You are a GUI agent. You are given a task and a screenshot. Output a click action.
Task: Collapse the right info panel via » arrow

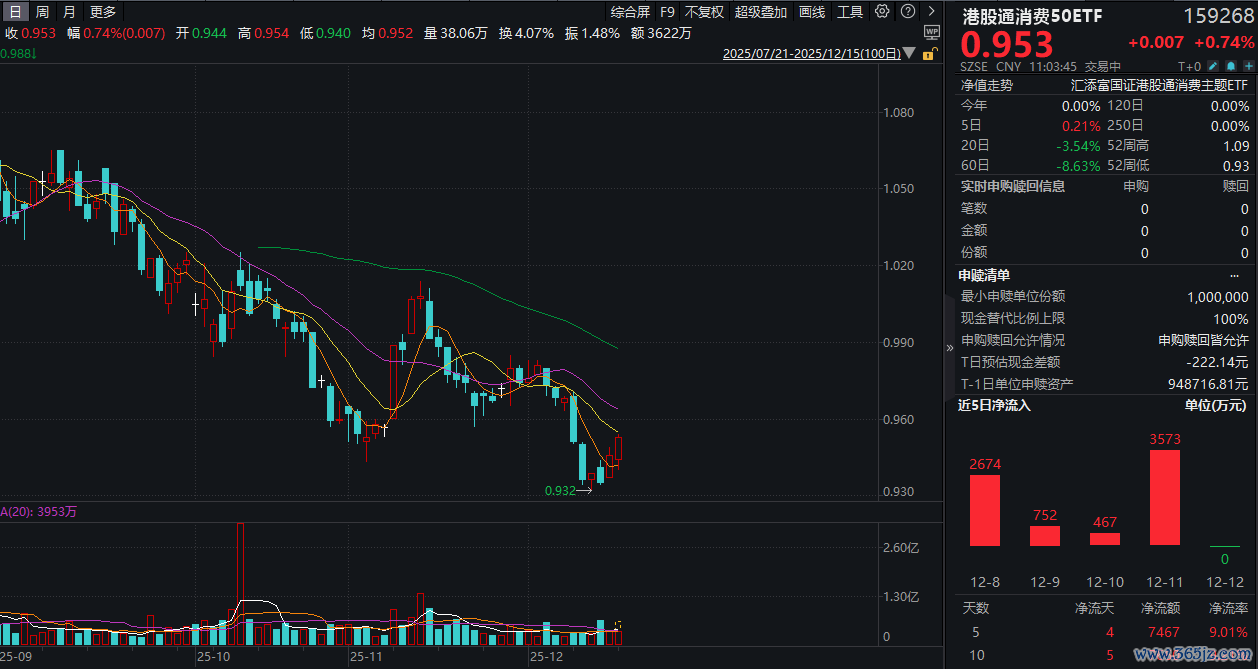[x=950, y=347]
